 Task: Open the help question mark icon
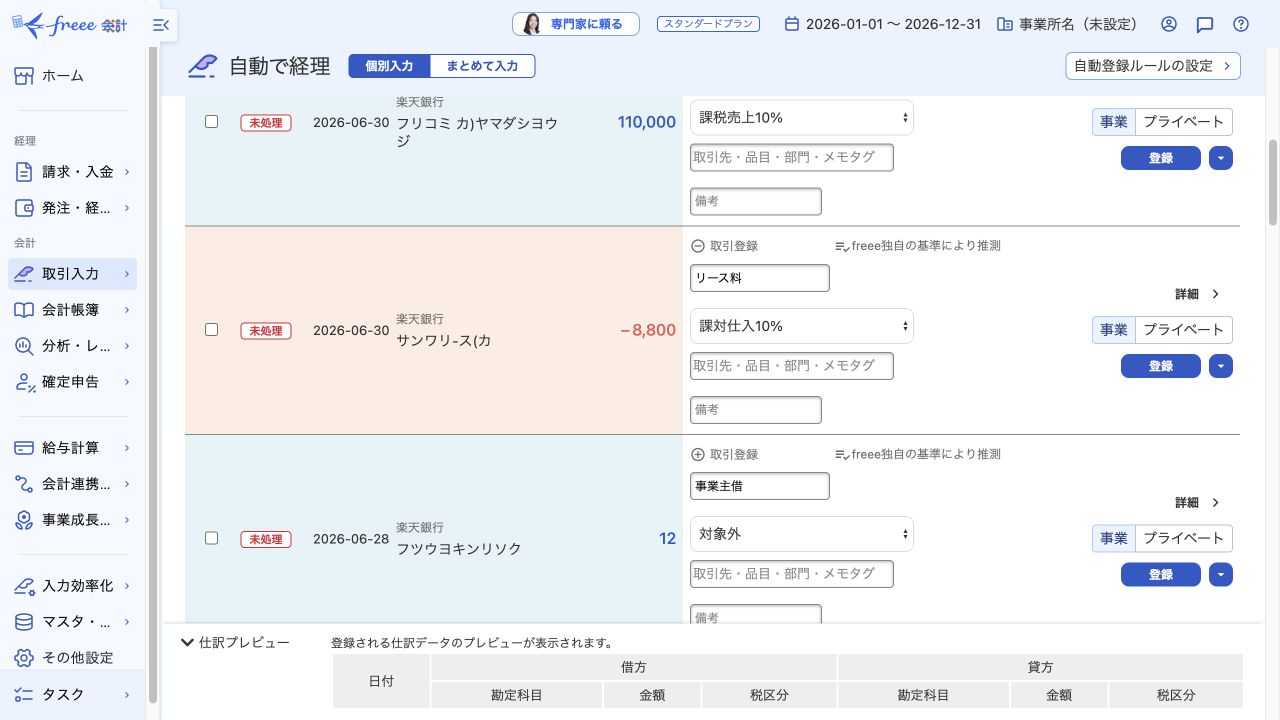point(1241,24)
